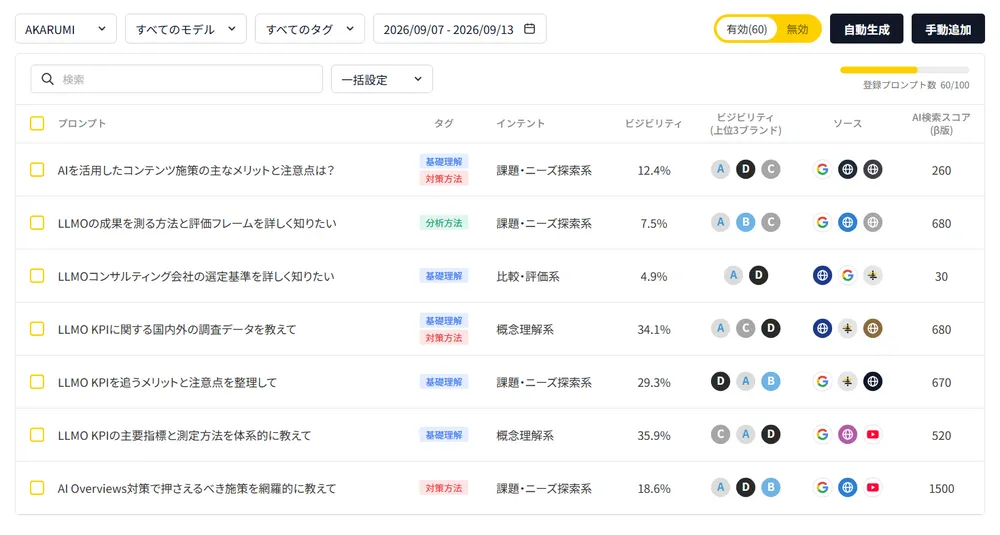Click Google source icon in AIを活用した row
Image resolution: width=1000 pixels, height=535 pixels.
(822, 170)
